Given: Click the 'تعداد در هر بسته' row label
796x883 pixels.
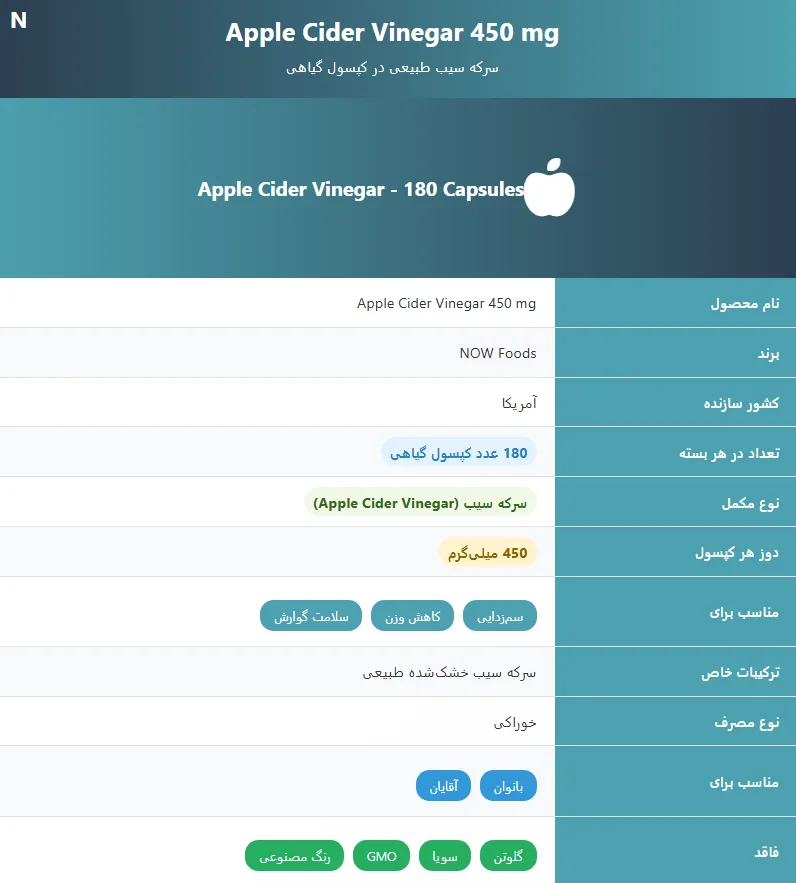Looking at the screenshot, I should pyautogui.click(x=730, y=453).
